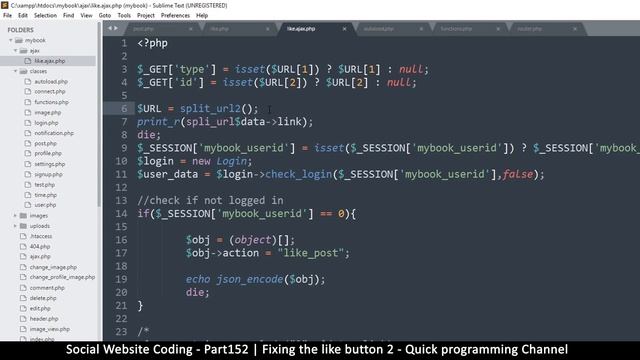Open change_profile_image.php in the sidebar

(62, 277)
